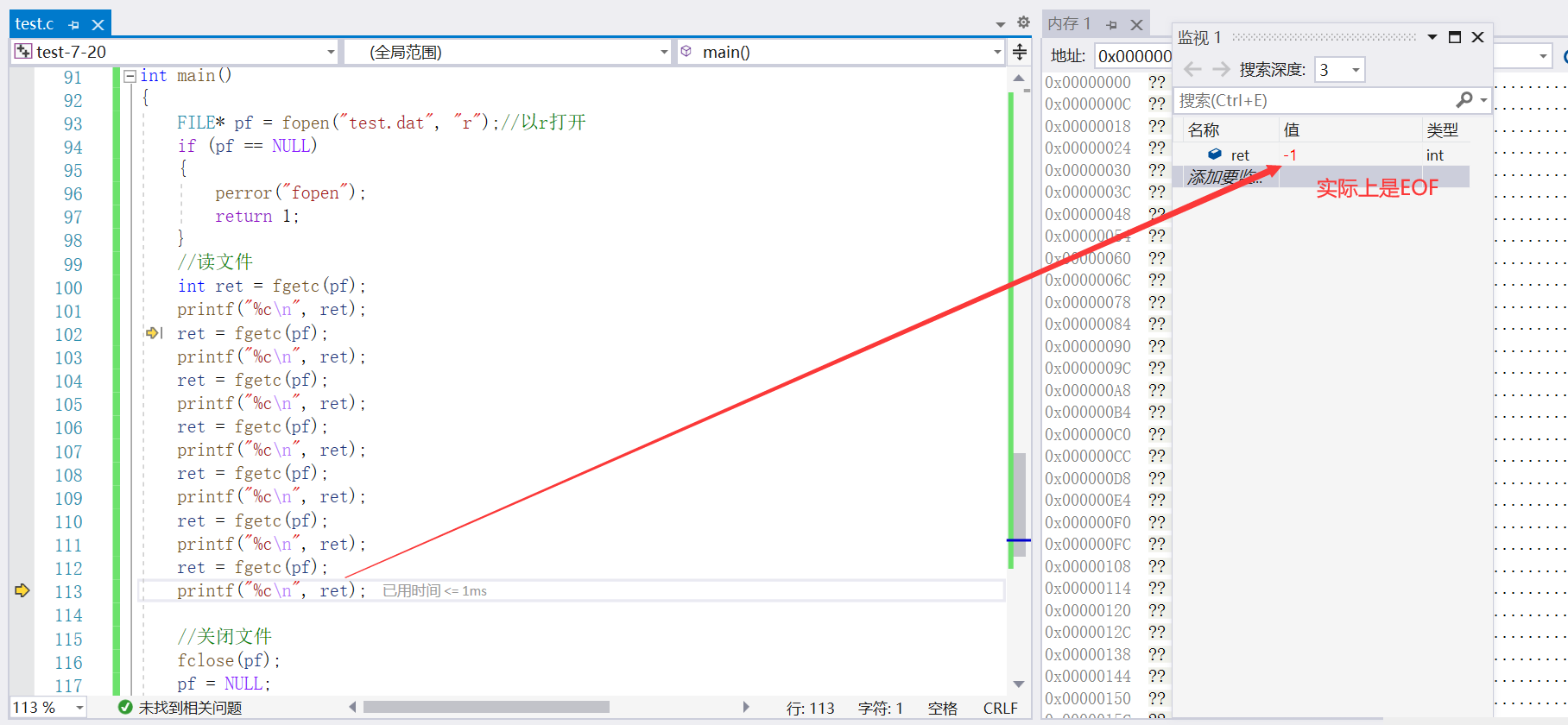Collapse the main() function outline box

[x=130, y=76]
